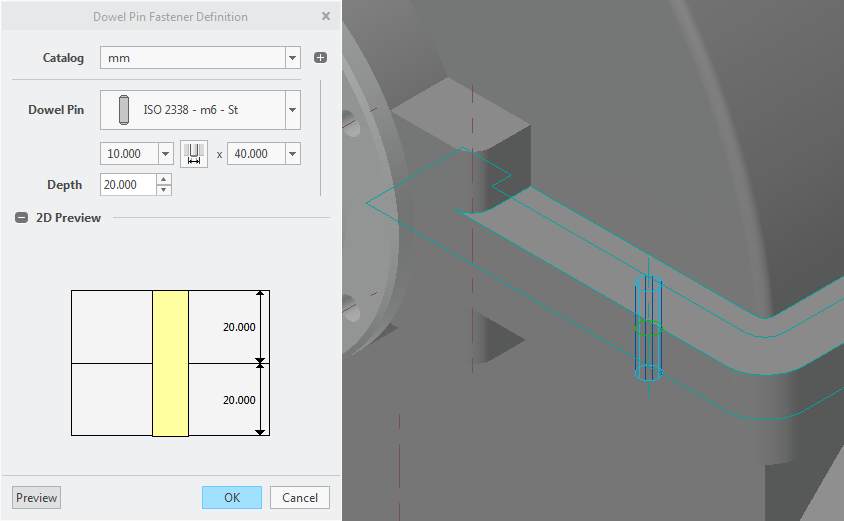Click the upper 20.000 dimension in the preview
This screenshot has height=521, width=844.
(x=239, y=327)
